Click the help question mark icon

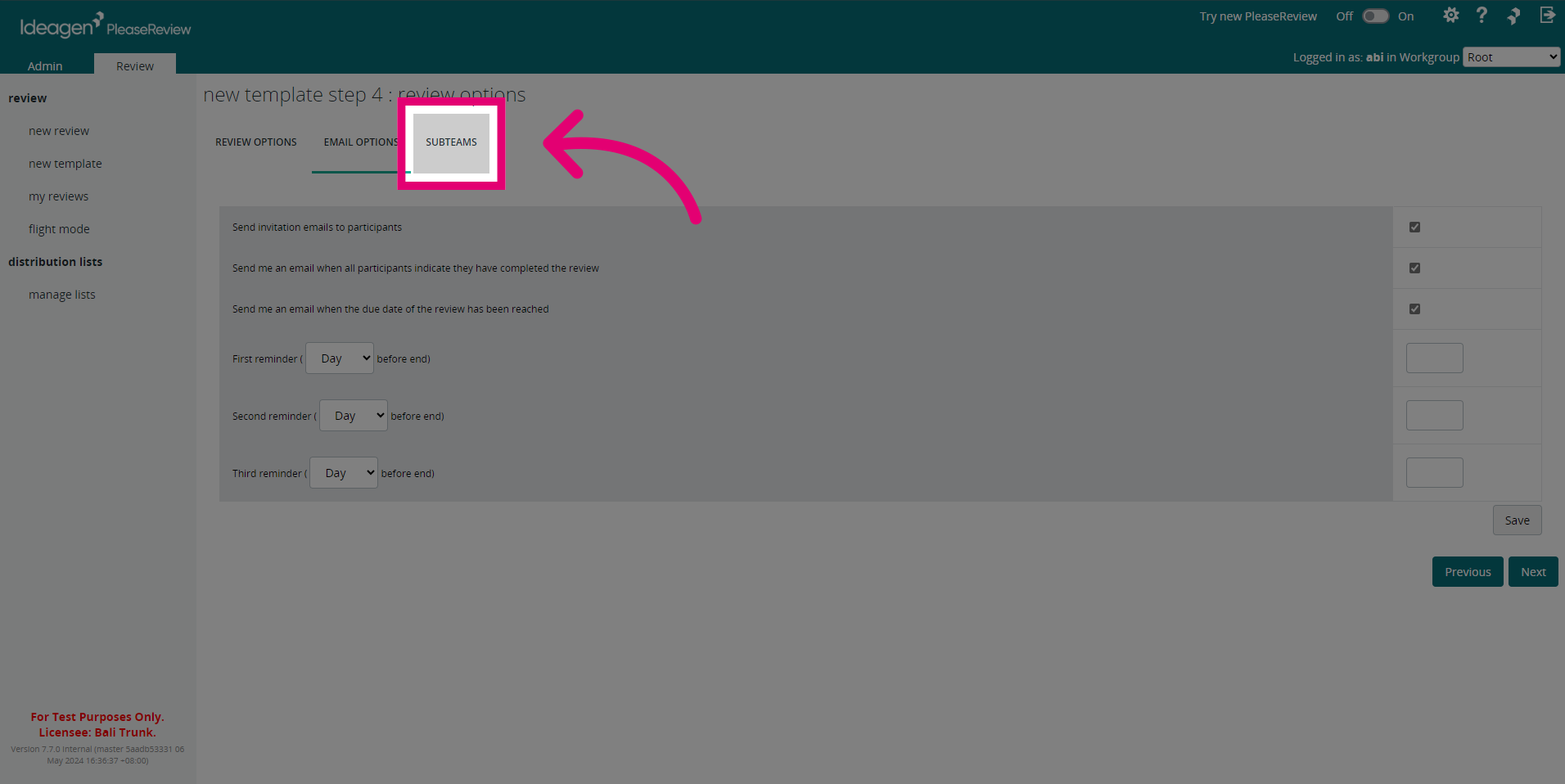click(1482, 16)
